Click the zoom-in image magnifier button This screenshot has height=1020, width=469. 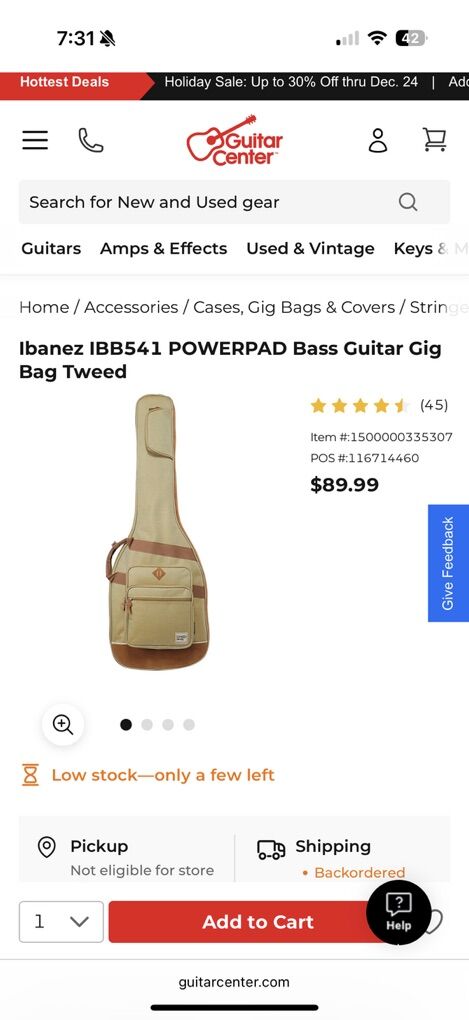tap(63, 725)
